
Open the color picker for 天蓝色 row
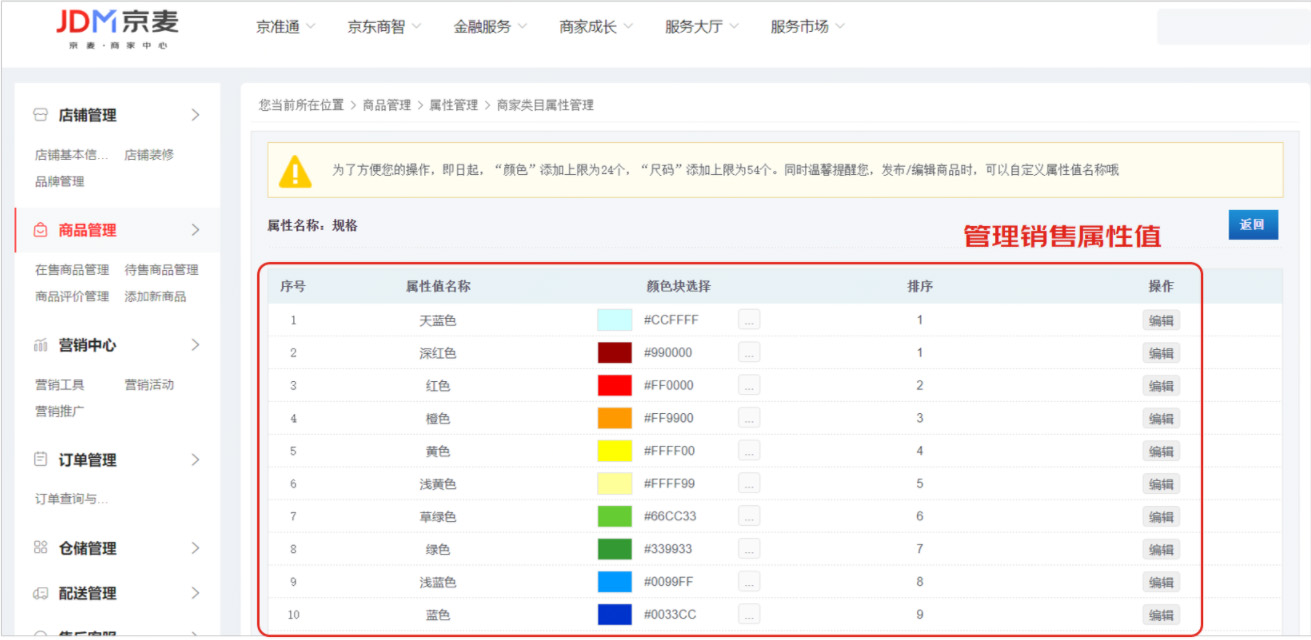748,319
